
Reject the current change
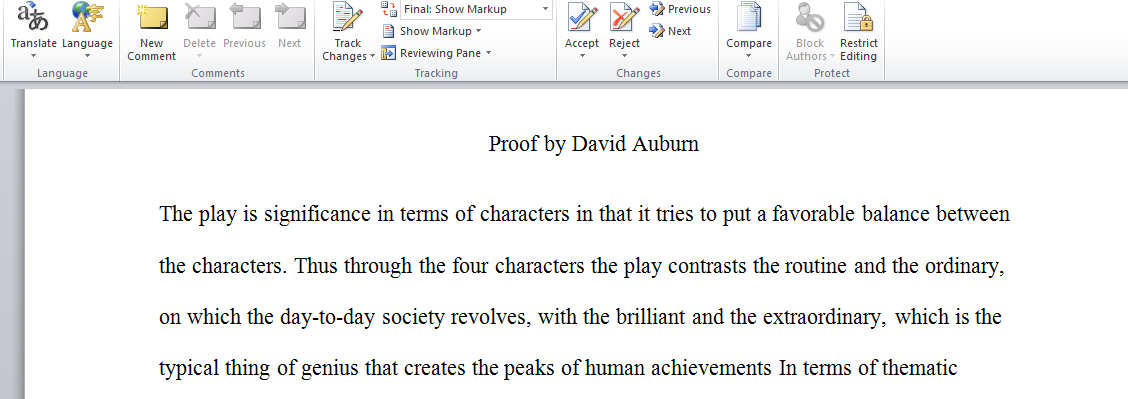tap(624, 25)
